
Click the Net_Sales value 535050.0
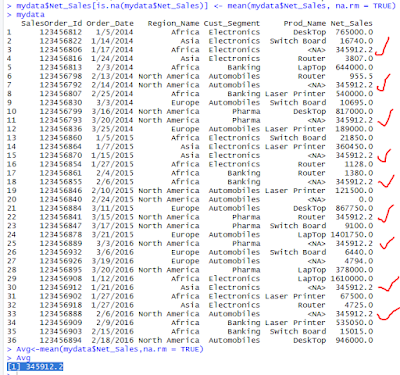pos(354,323)
